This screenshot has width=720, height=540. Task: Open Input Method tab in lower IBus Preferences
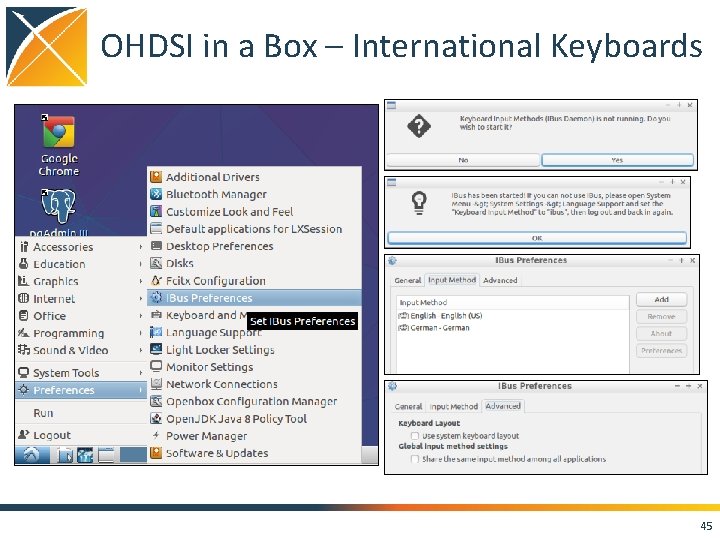click(454, 406)
